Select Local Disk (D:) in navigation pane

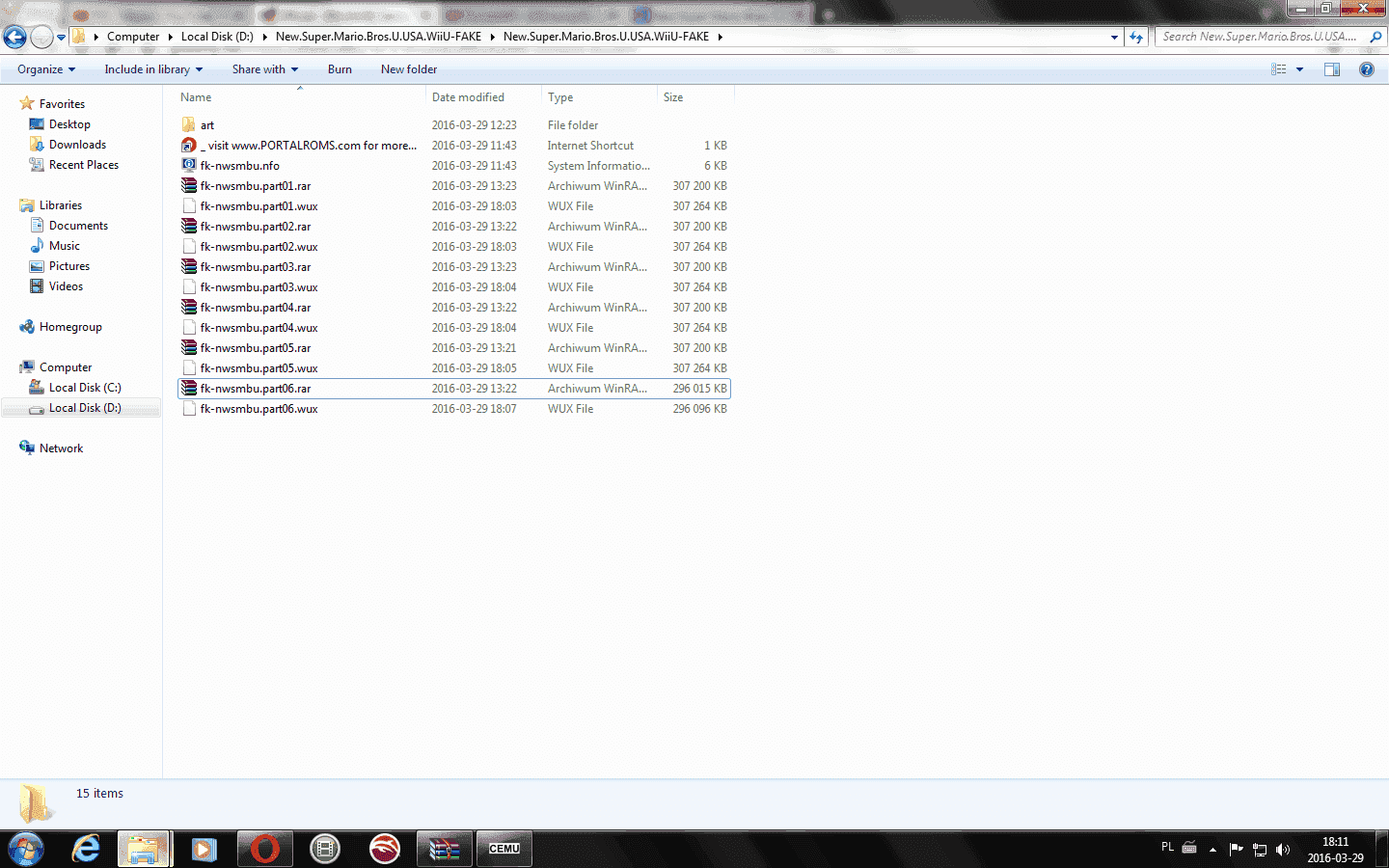point(85,408)
